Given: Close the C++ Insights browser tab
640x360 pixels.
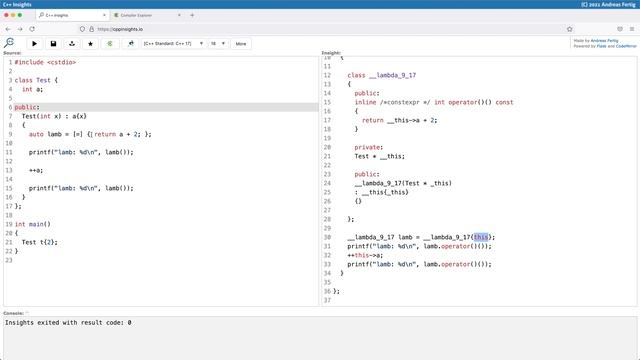Looking at the screenshot, I should pos(104,15).
